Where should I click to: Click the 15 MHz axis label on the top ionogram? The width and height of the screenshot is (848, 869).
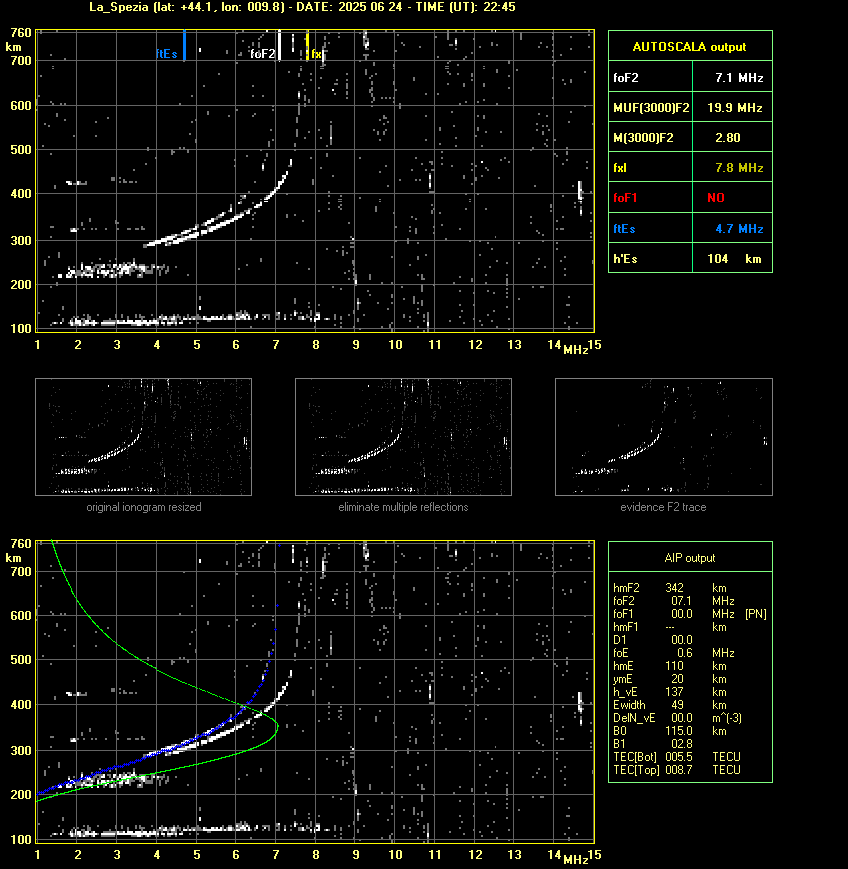point(594,345)
